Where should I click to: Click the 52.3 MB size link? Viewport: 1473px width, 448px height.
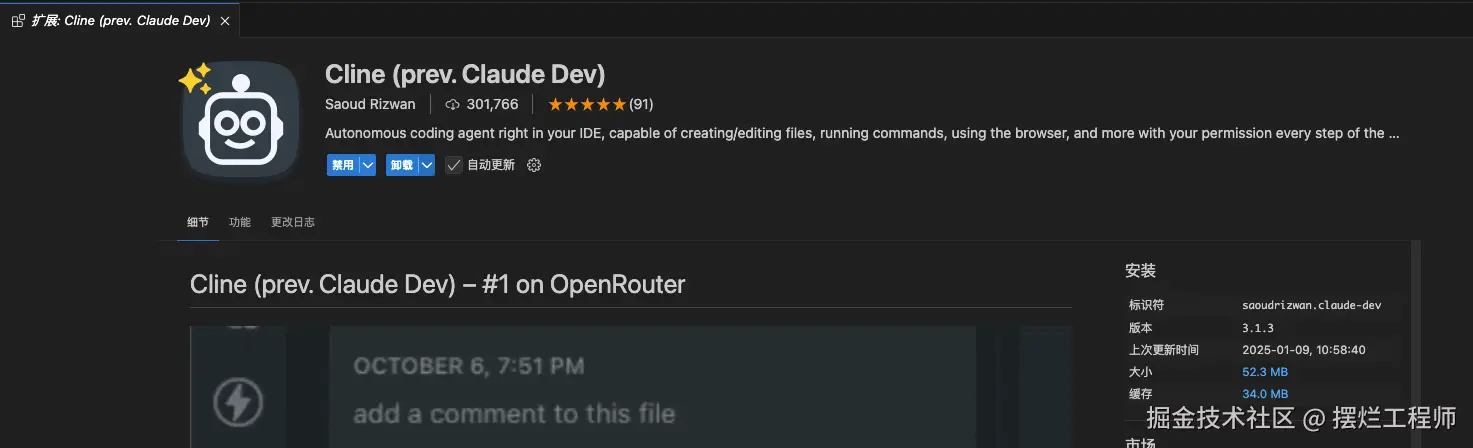coord(1265,372)
